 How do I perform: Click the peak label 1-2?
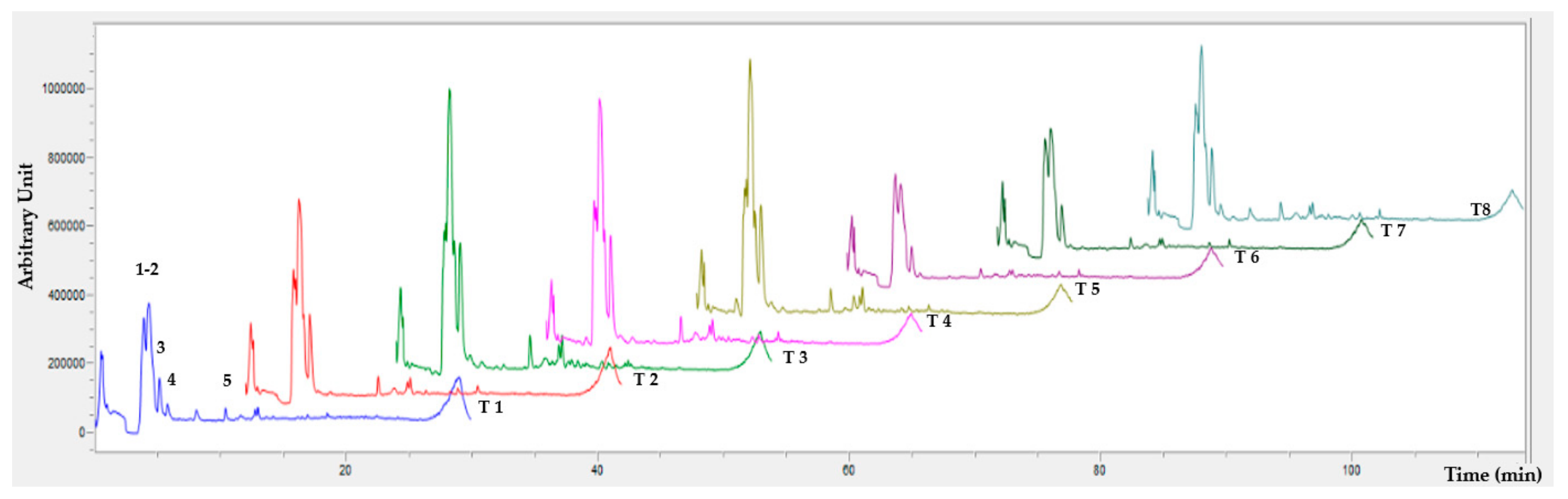click(147, 269)
